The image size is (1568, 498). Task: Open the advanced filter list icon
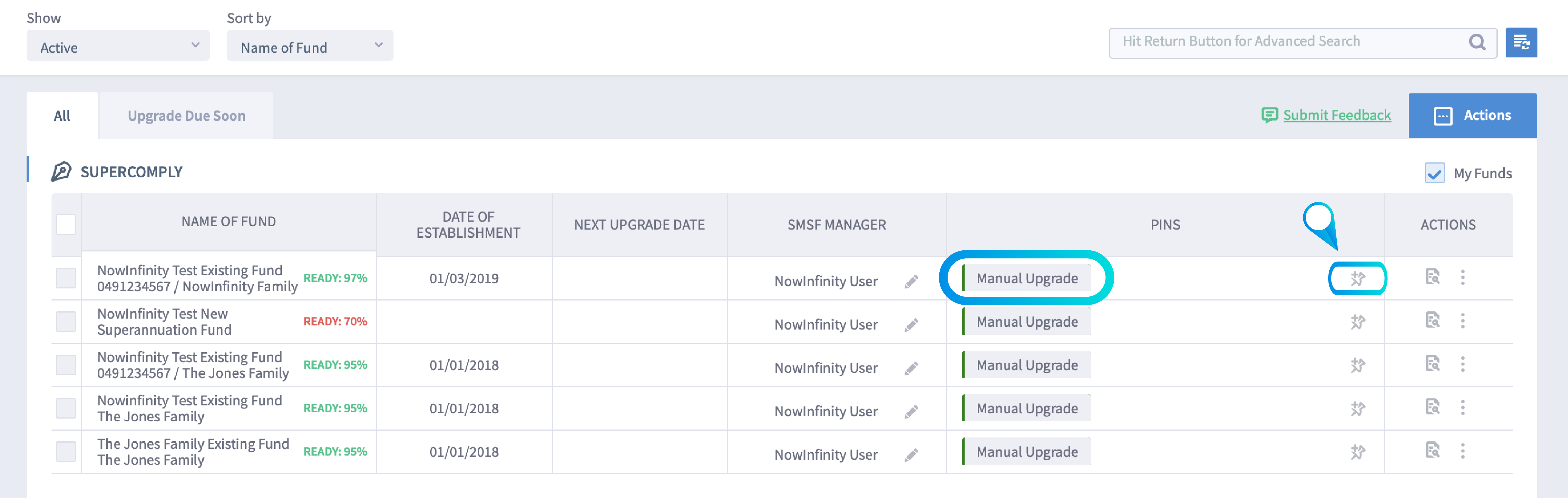click(1521, 43)
